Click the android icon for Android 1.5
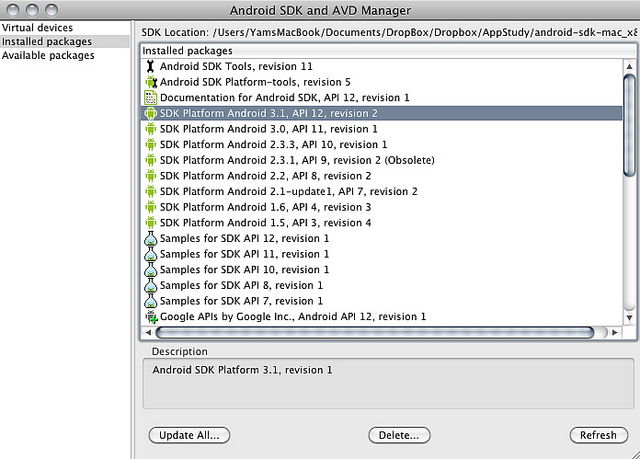This screenshot has height=459, width=640. click(151, 223)
